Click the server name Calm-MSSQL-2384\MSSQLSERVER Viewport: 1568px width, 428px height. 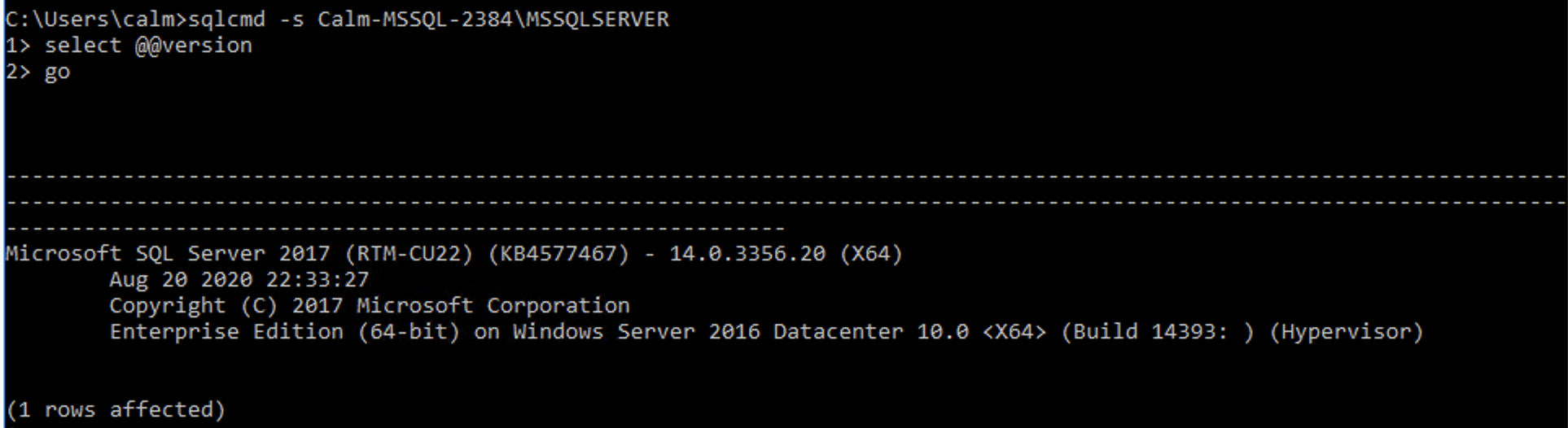point(493,19)
